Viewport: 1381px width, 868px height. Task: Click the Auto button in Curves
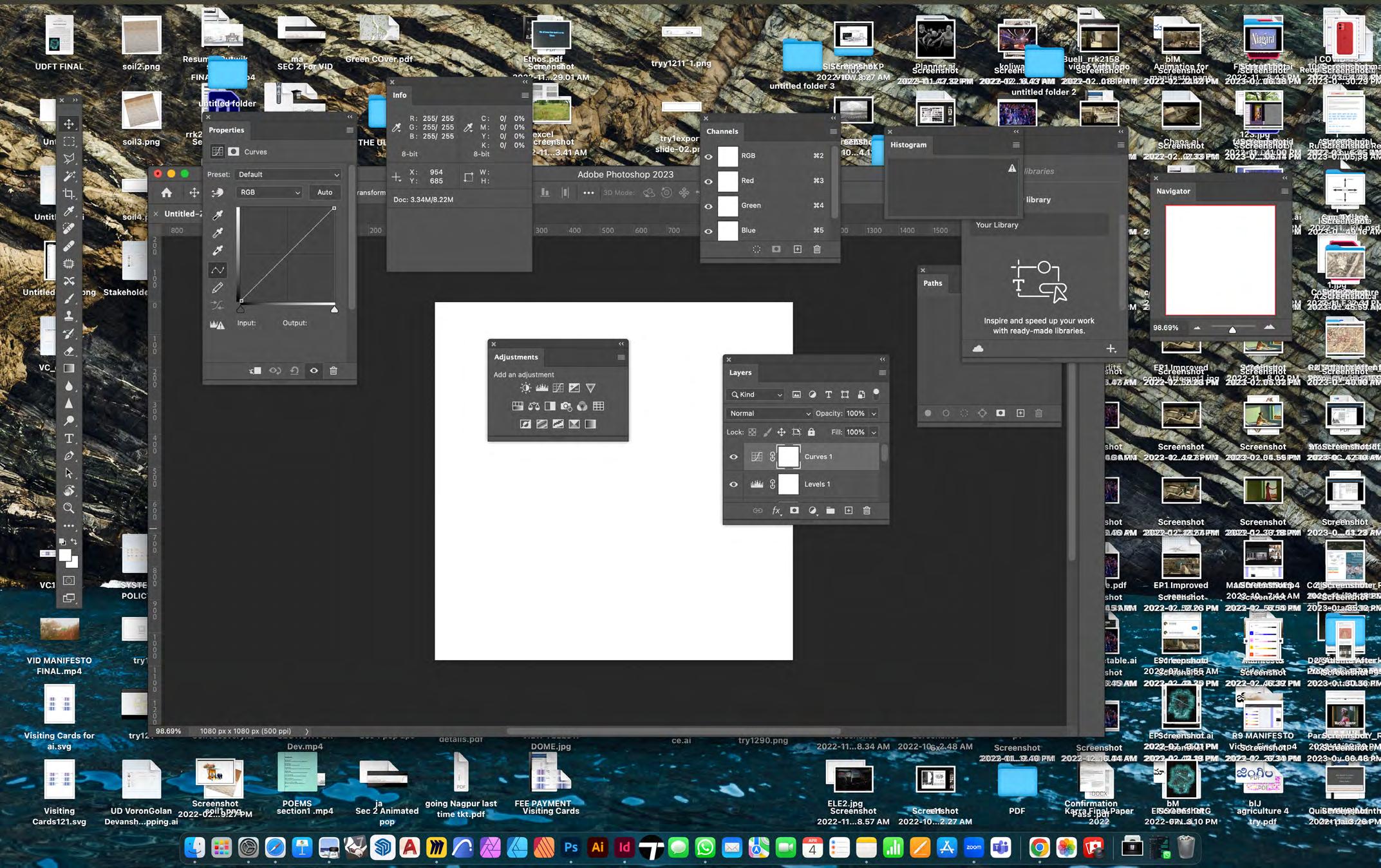(324, 193)
